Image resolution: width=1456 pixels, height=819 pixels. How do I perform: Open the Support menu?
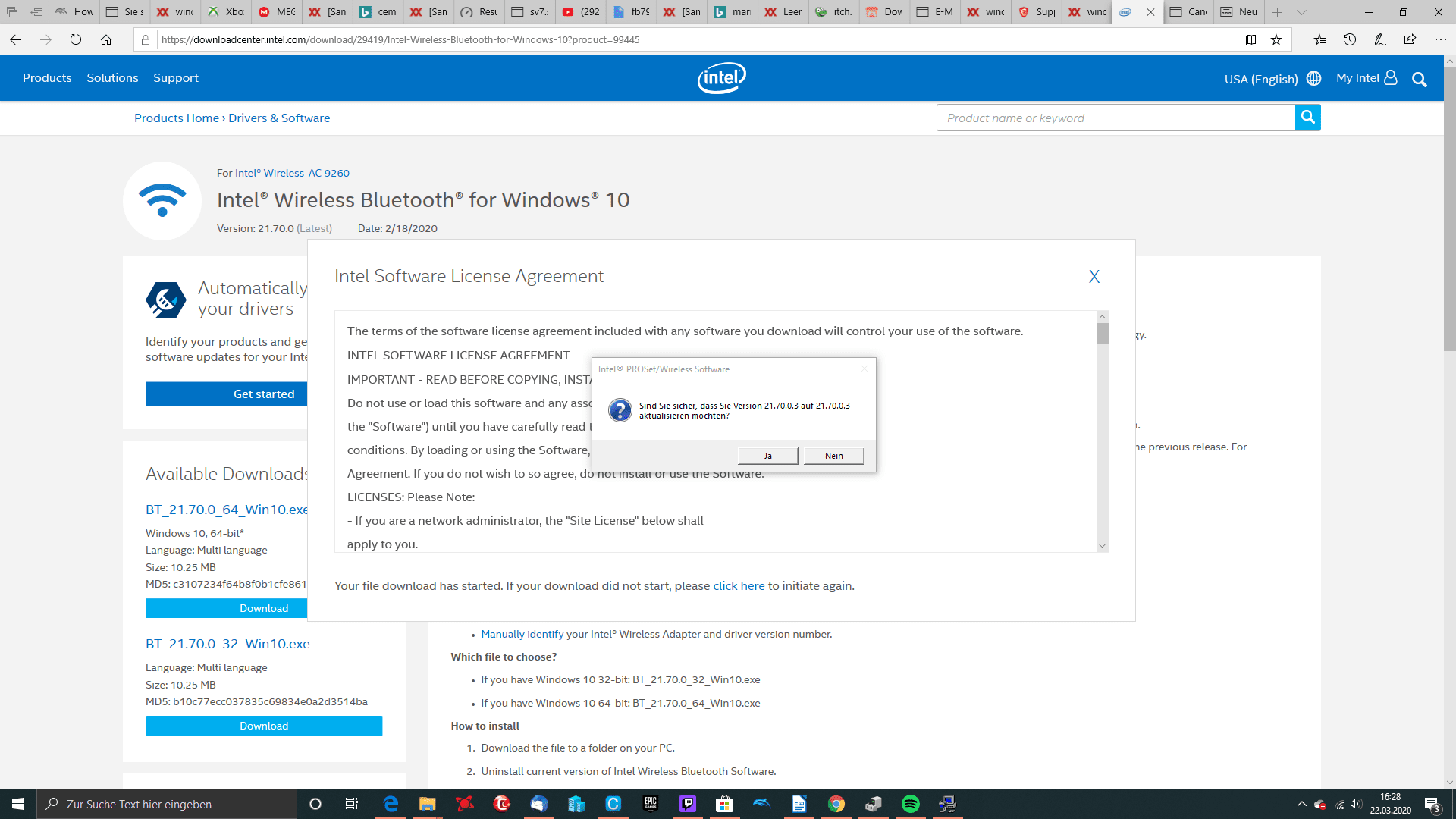click(x=176, y=78)
